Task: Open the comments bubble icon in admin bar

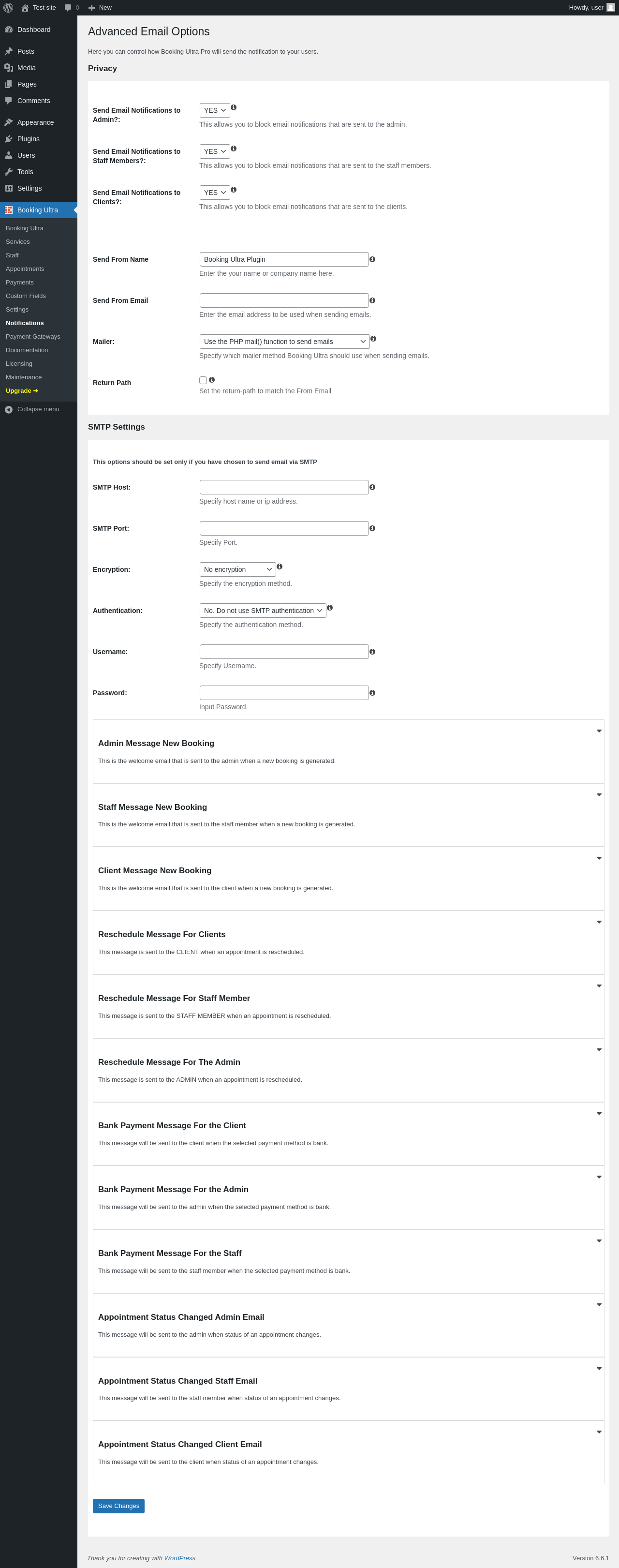Action: point(68,8)
